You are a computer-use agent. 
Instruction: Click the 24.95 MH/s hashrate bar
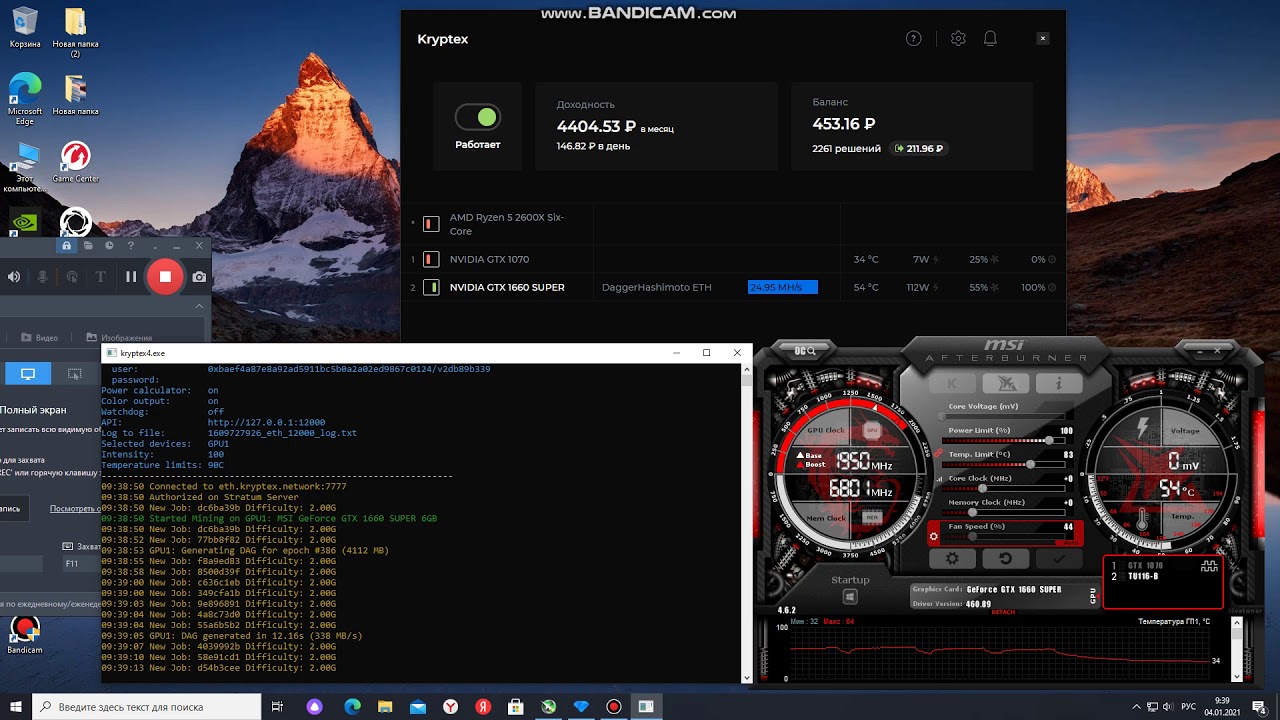click(x=782, y=287)
